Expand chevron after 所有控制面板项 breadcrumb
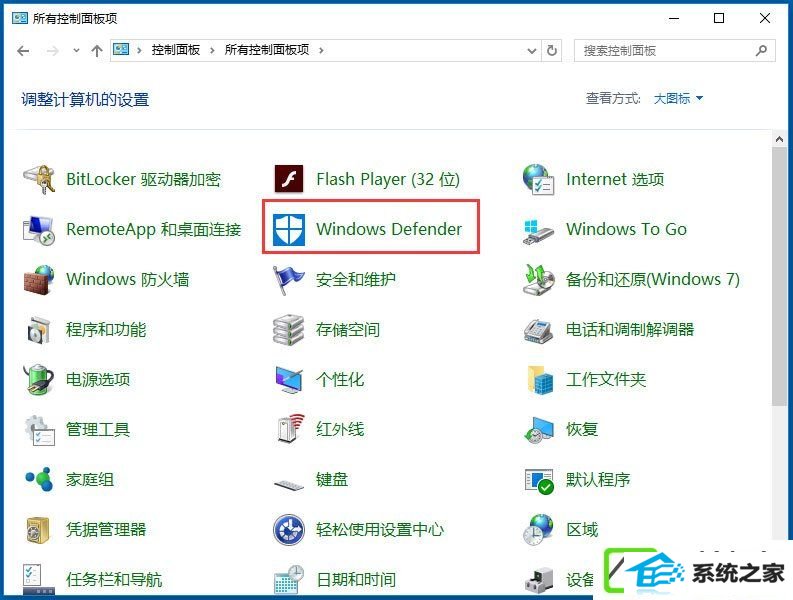The image size is (793, 600). tap(321, 50)
